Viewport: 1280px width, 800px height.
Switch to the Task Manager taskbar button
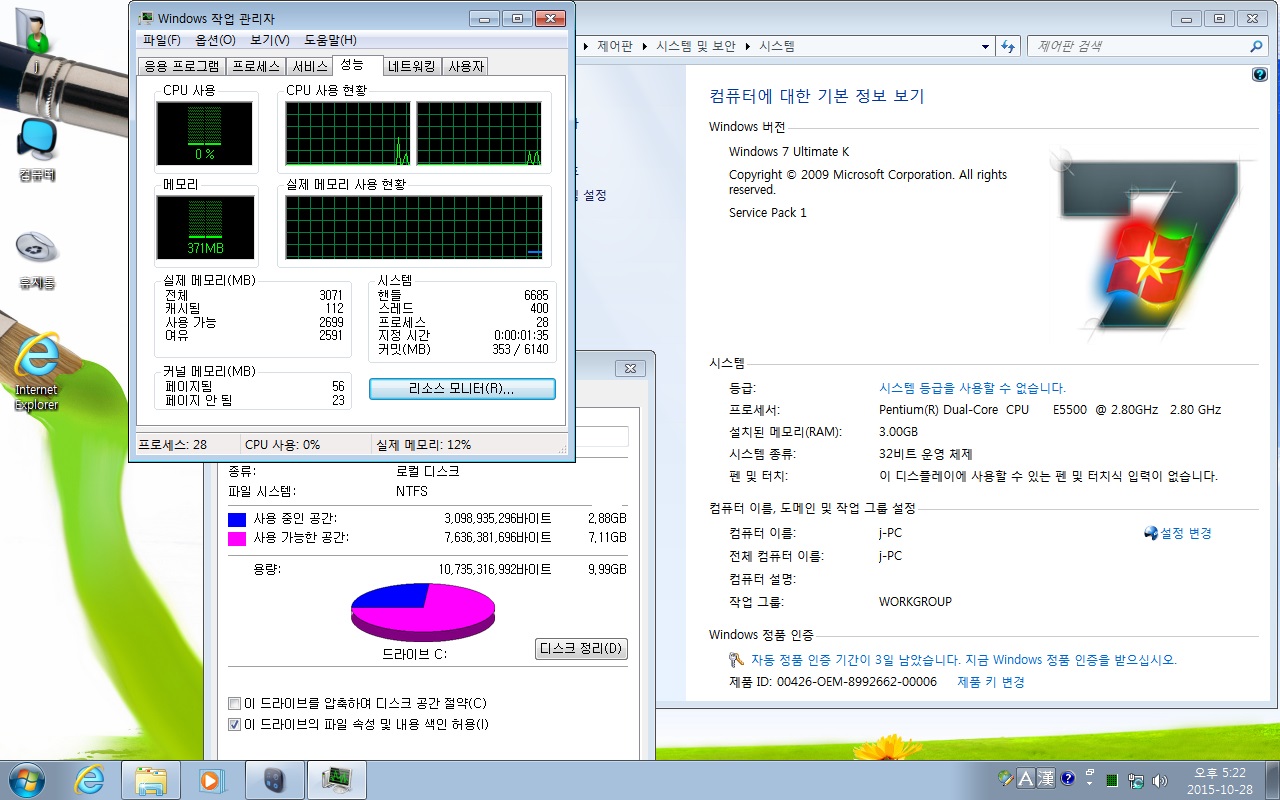[336, 778]
